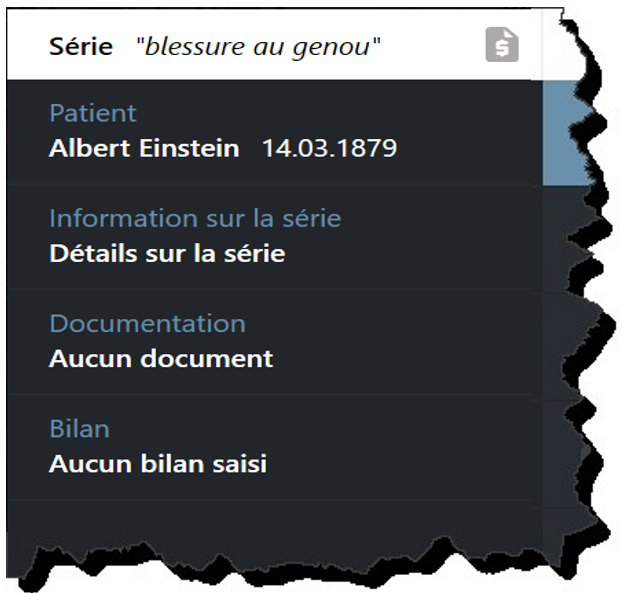Screen dimensions: 627x593
Task: Click Aucun bilan saisi entry
Action: pos(158,464)
